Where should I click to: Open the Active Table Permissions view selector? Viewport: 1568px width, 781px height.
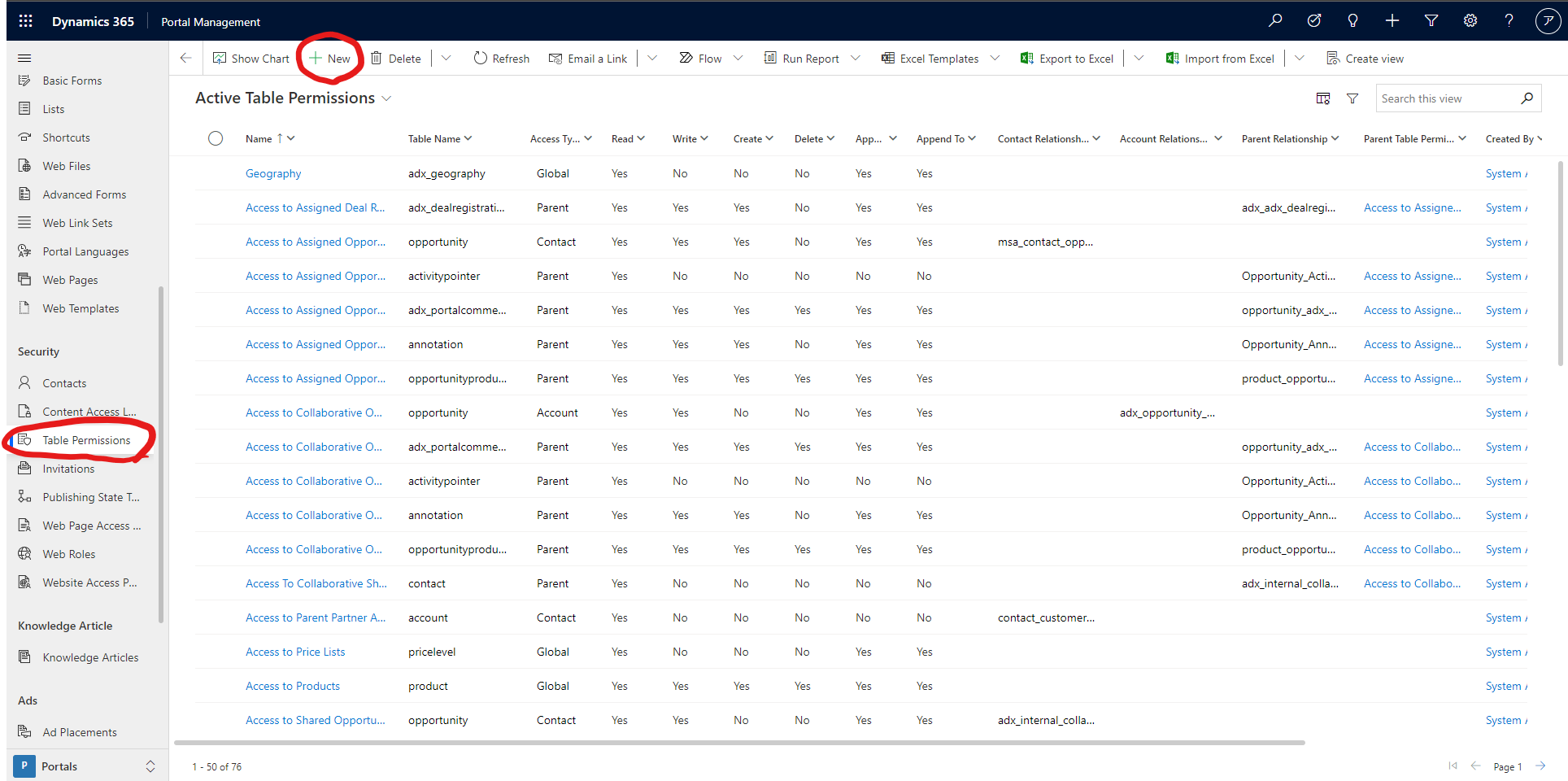point(294,98)
